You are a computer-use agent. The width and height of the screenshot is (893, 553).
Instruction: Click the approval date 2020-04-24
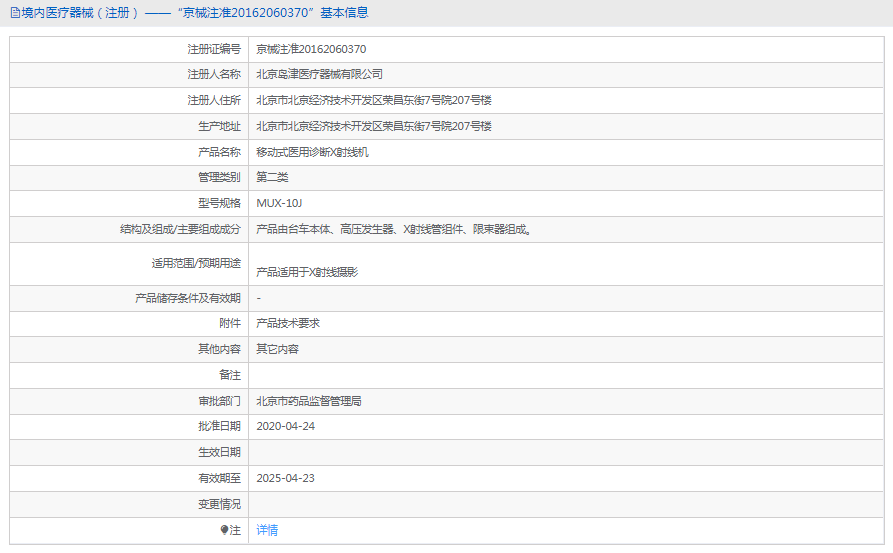click(x=285, y=427)
